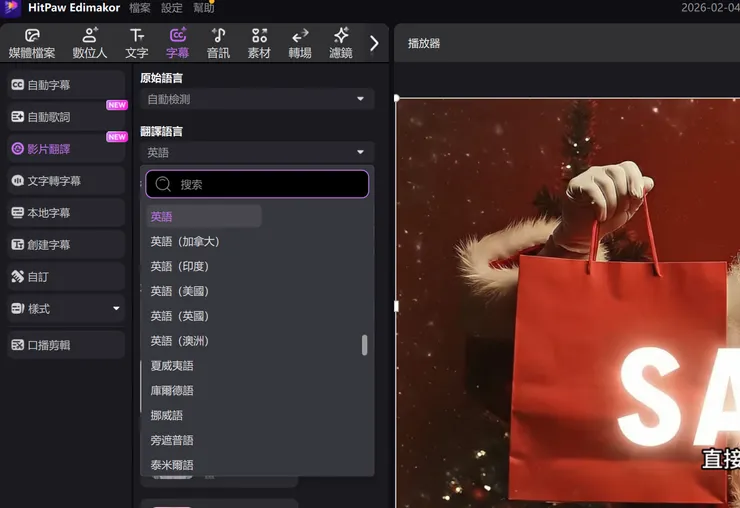Image resolution: width=740 pixels, height=508 pixels.
Task: Choose 英語 from the language list
Action: 204,216
